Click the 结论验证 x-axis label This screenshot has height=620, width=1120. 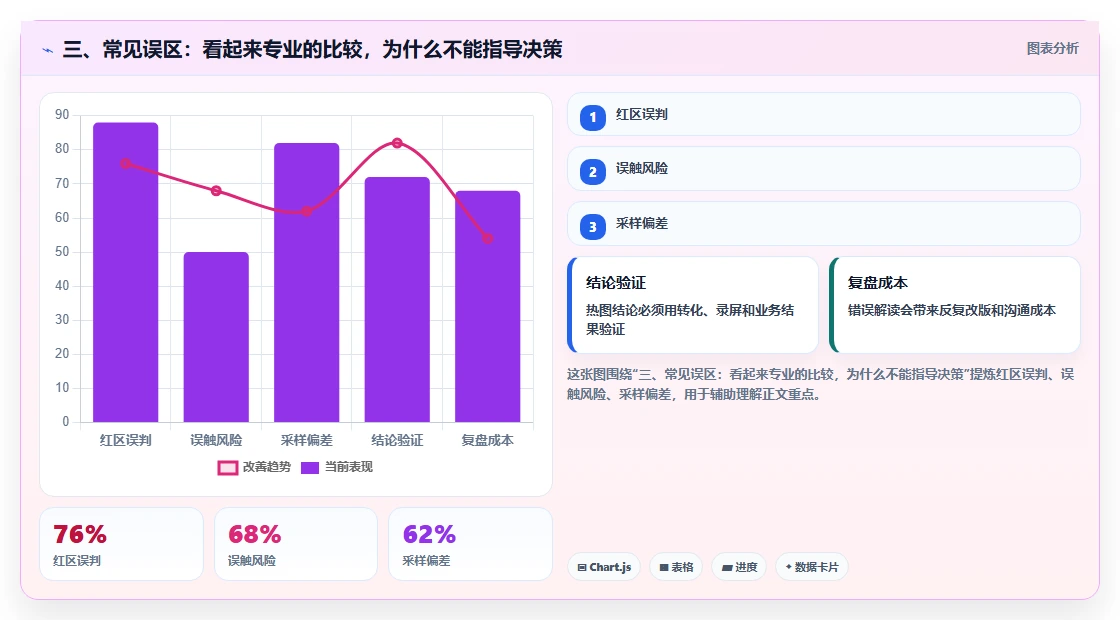(x=397, y=440)
